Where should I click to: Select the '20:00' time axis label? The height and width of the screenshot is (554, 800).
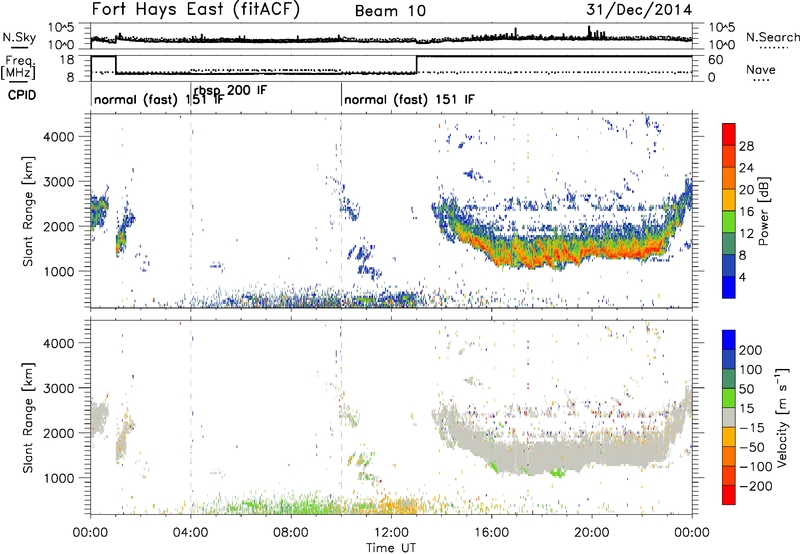[x=592, y=533]
